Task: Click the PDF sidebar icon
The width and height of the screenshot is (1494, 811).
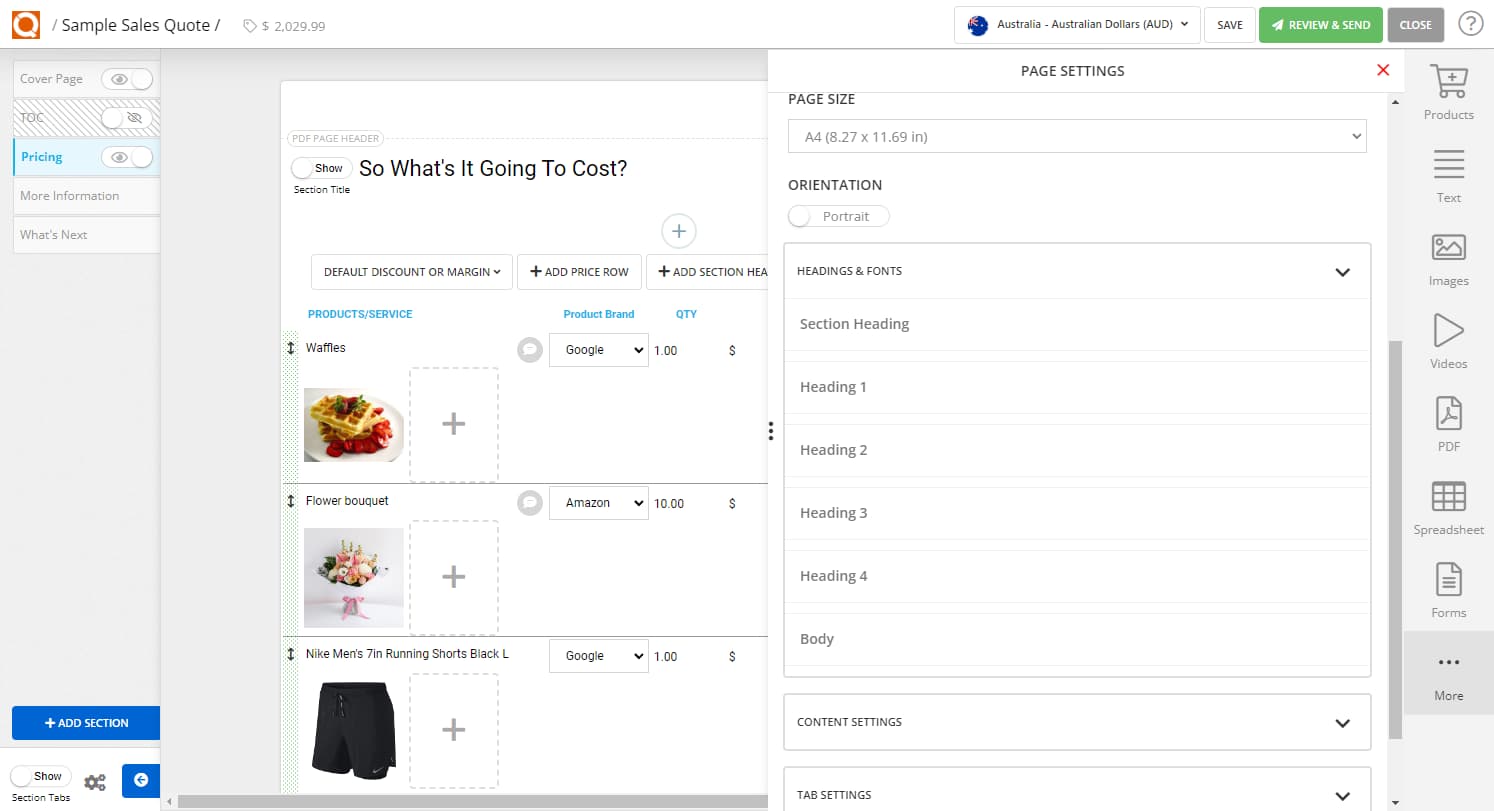Action: tap(1448, 414)
